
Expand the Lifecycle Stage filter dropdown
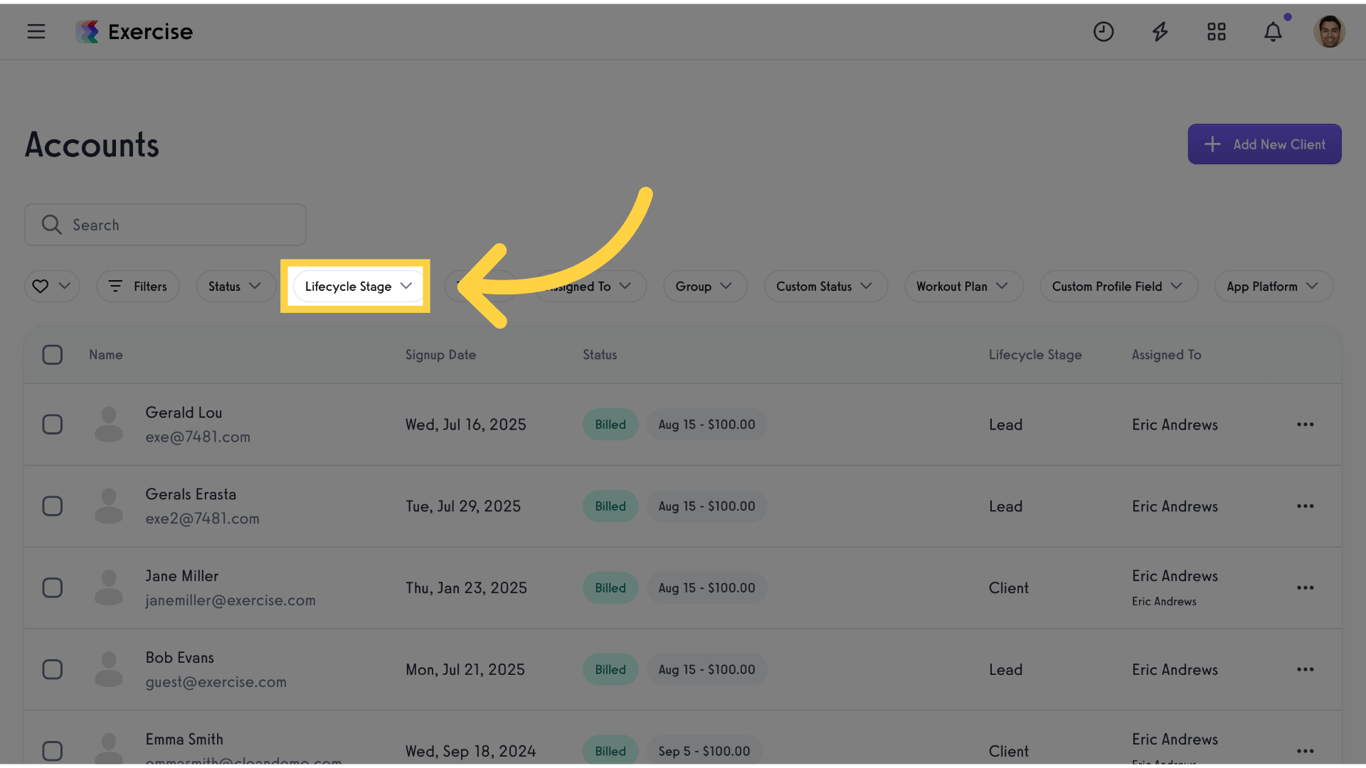coord(358,286)
